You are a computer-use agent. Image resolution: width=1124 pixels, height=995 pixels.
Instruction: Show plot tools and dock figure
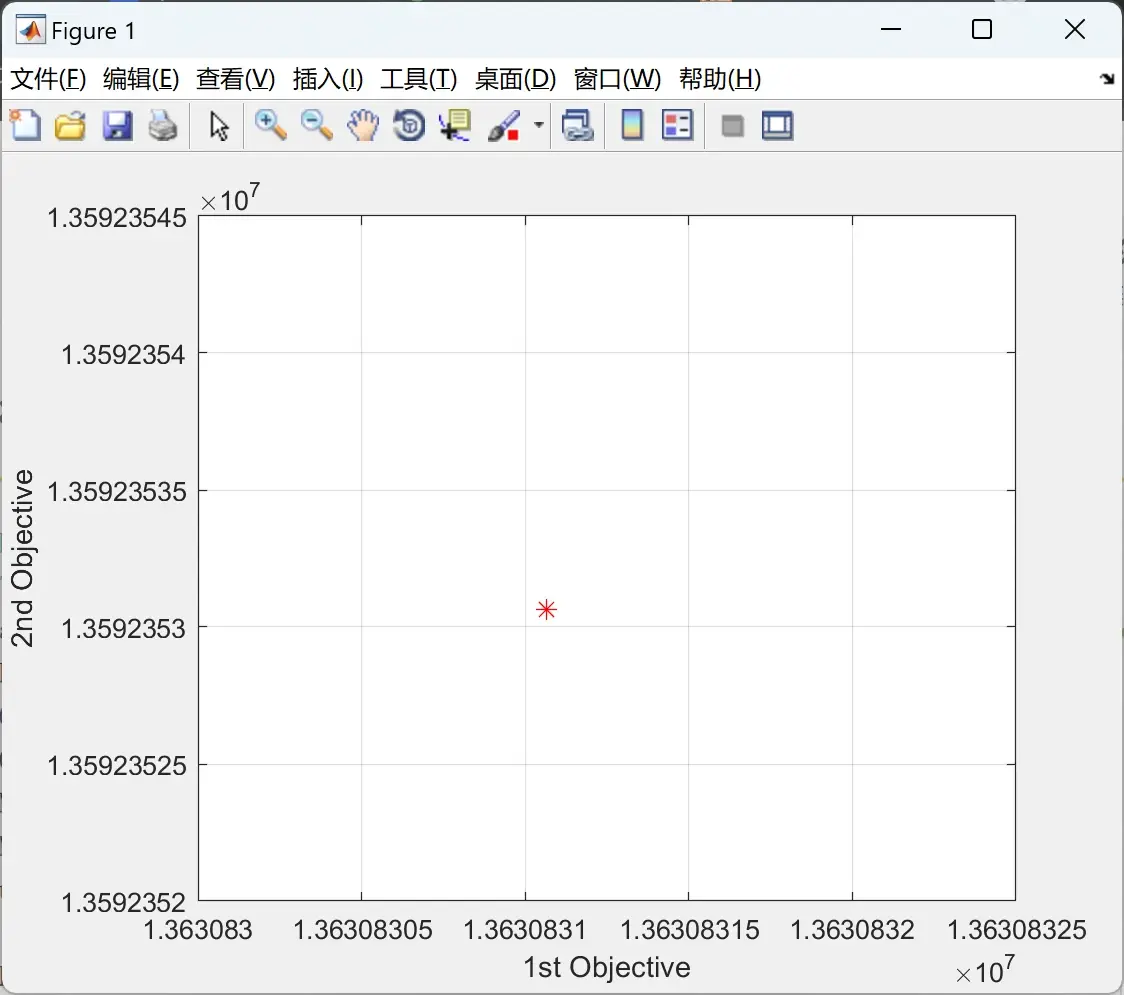777,125
